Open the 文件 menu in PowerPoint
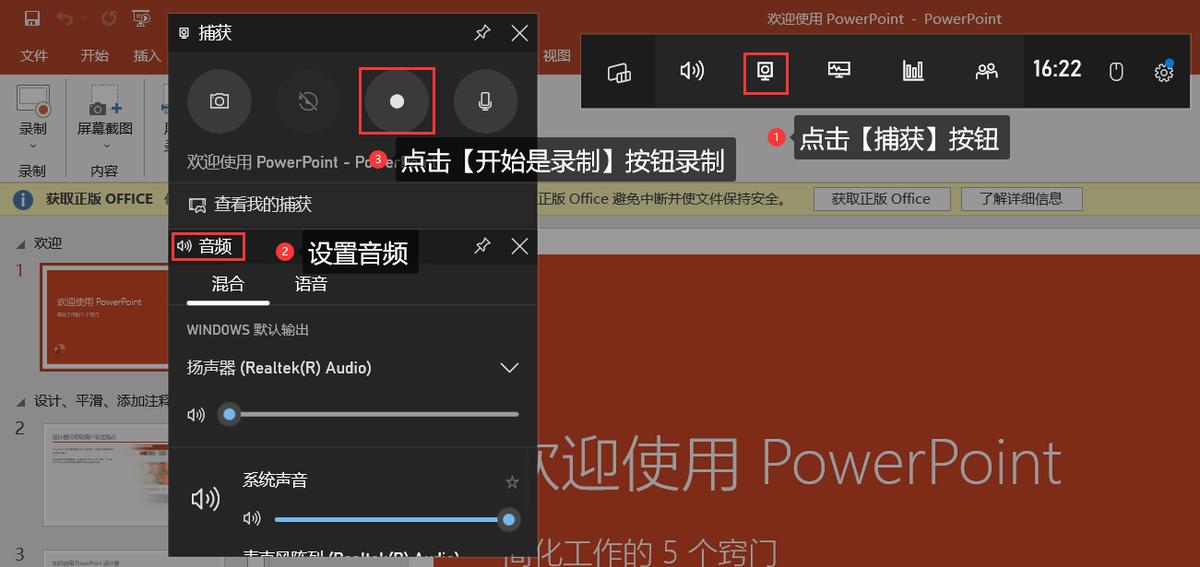Viewport: 1200px width, 567px height. coord(34,56)
